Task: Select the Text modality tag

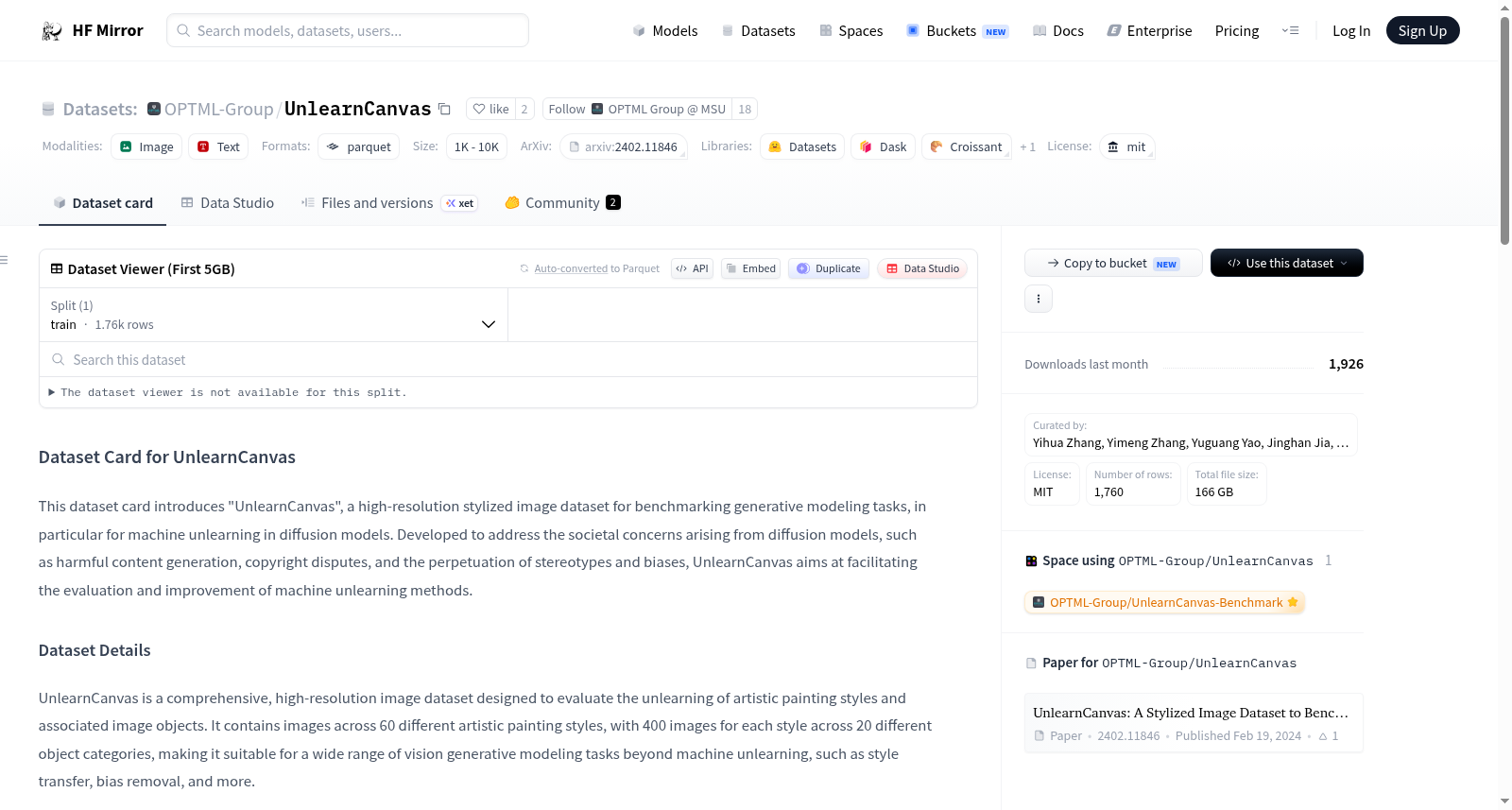Action: (218, 146)
